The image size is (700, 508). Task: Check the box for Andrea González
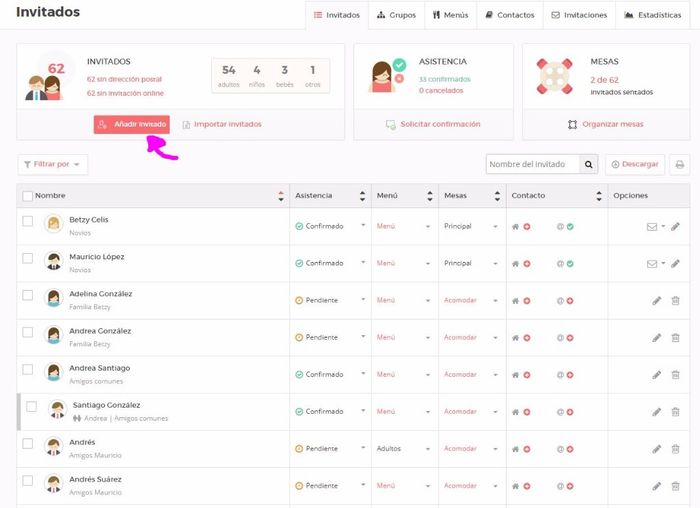(x=28, y=332)
